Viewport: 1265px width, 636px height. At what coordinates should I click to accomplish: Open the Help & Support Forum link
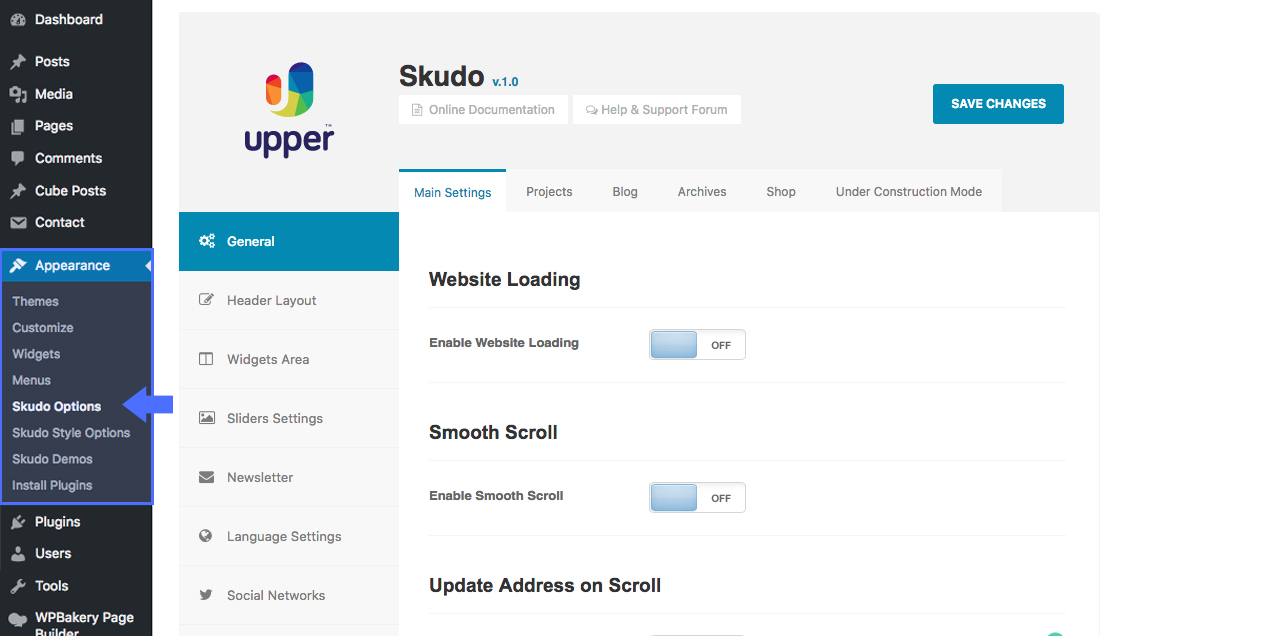656,110
